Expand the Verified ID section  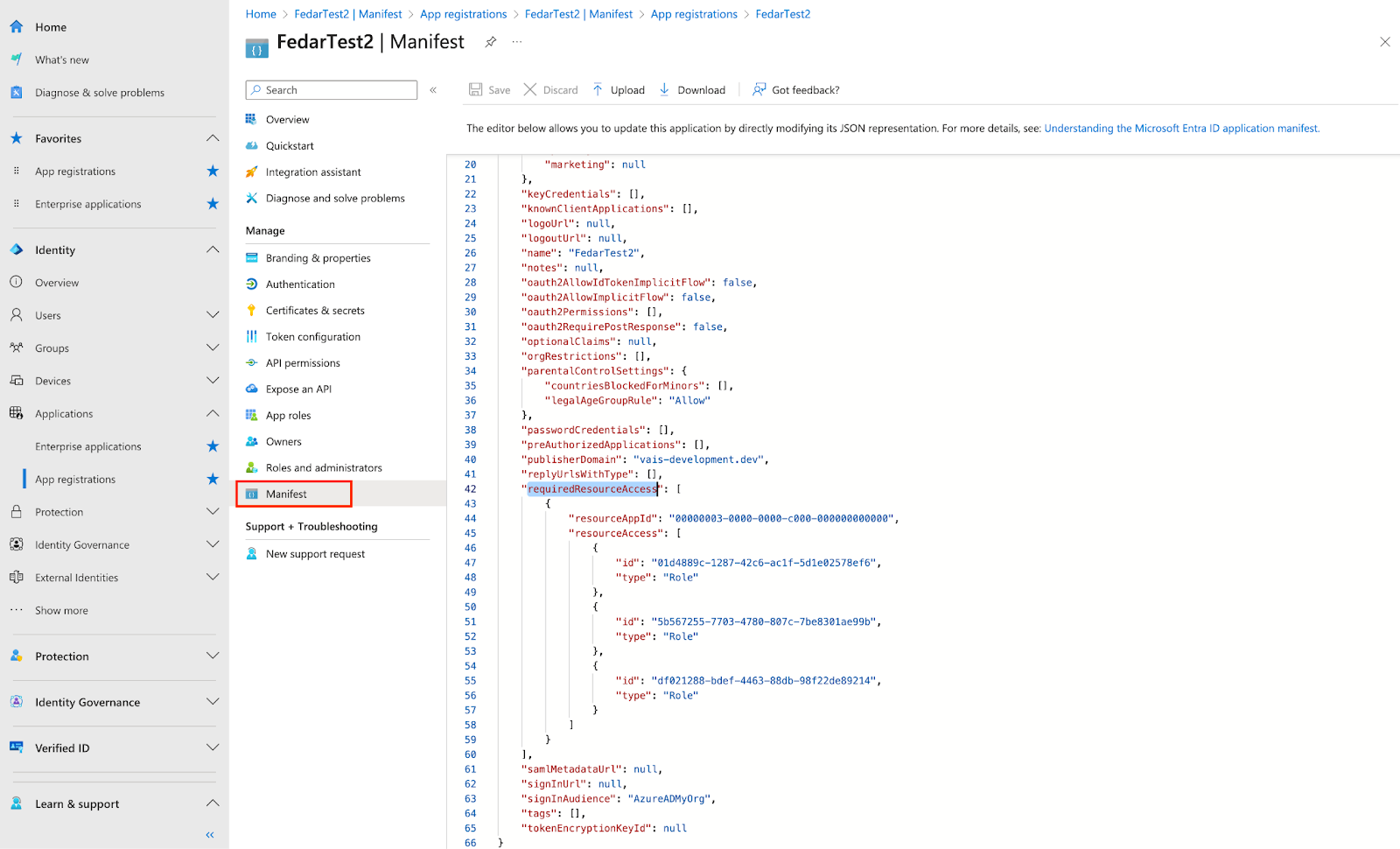pyautogui.click(x=213, y=747)
